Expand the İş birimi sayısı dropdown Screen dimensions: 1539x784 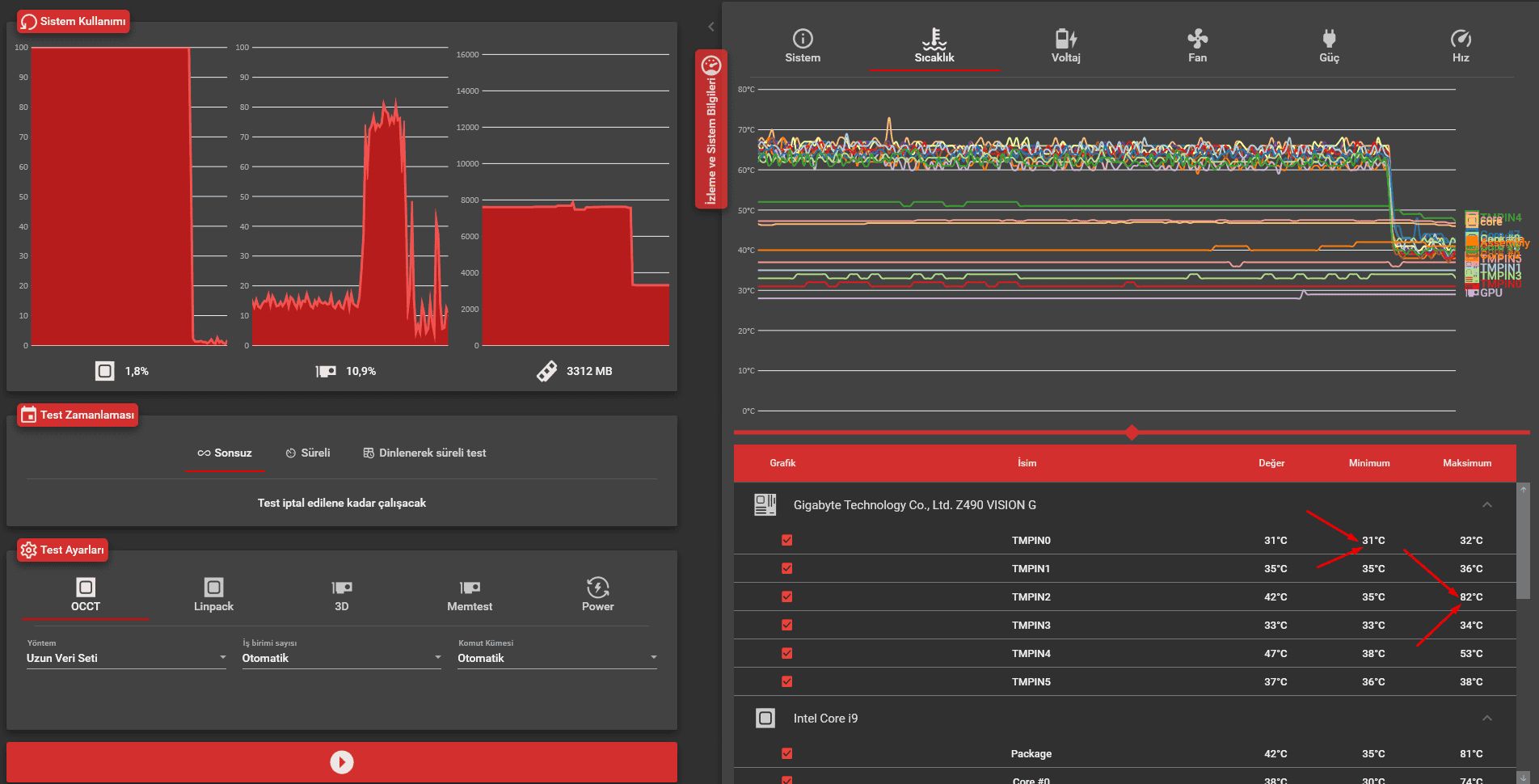point(342,658)
